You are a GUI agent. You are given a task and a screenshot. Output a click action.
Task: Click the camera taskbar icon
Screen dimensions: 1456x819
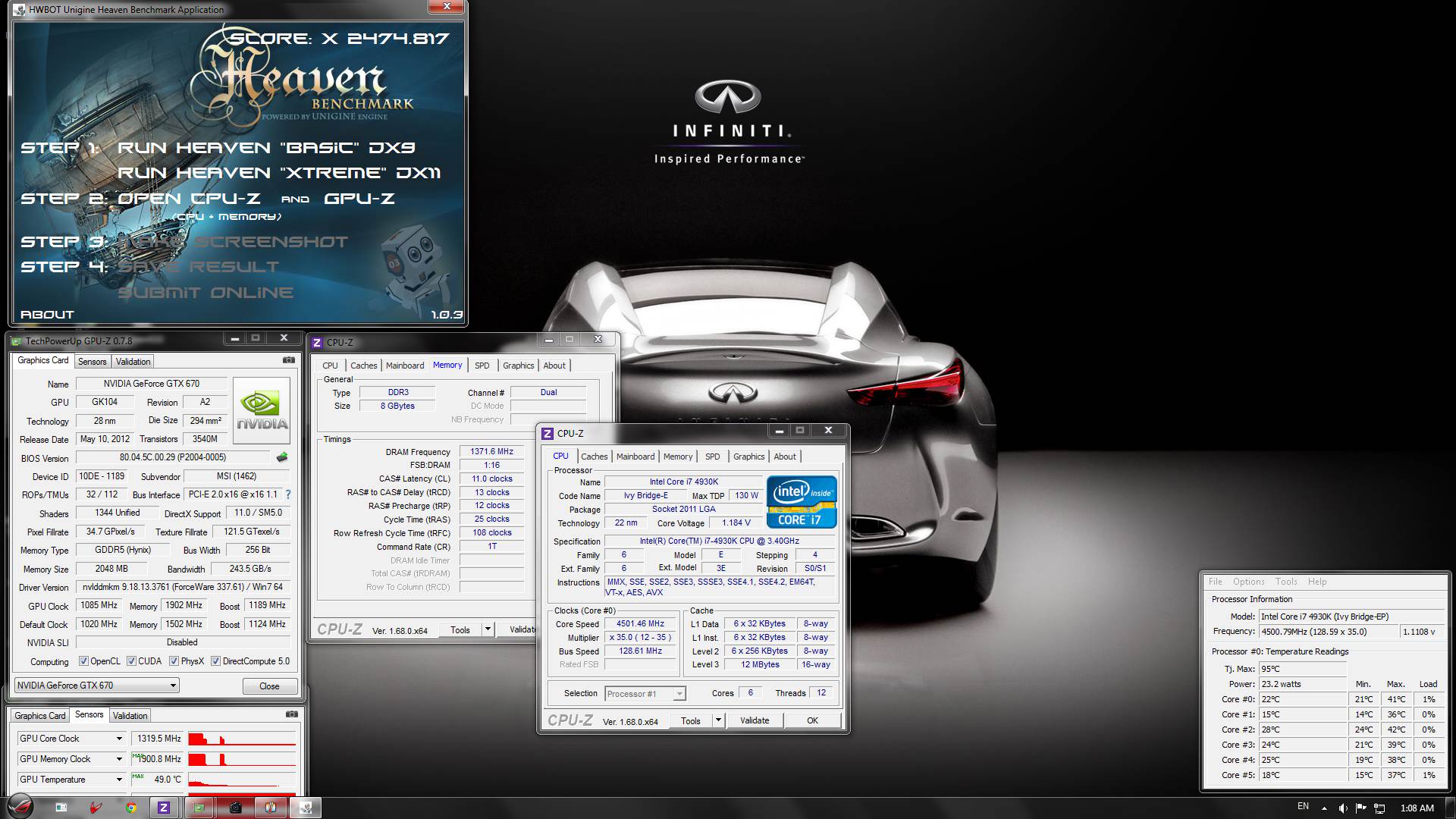pyautogui.click(x=235, y=808)
